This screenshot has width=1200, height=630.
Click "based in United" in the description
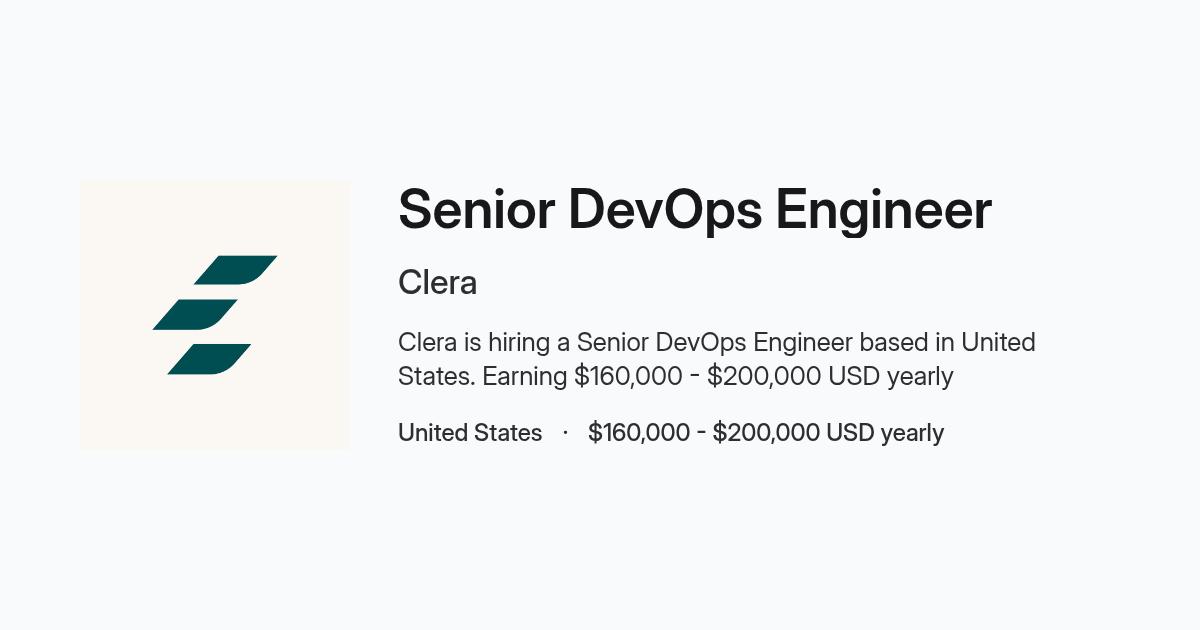948,342
